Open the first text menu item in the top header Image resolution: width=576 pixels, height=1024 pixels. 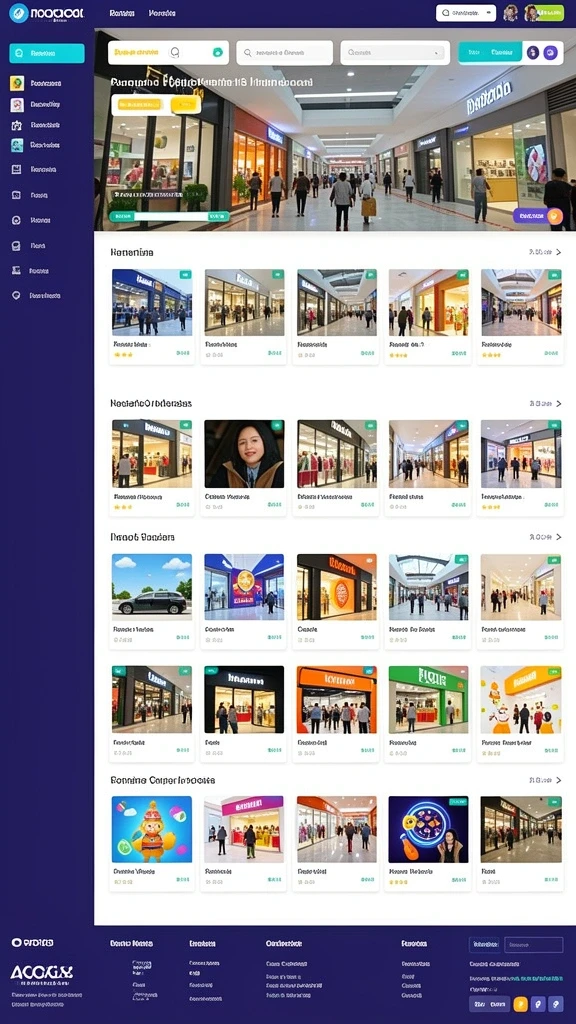point(122,13)
